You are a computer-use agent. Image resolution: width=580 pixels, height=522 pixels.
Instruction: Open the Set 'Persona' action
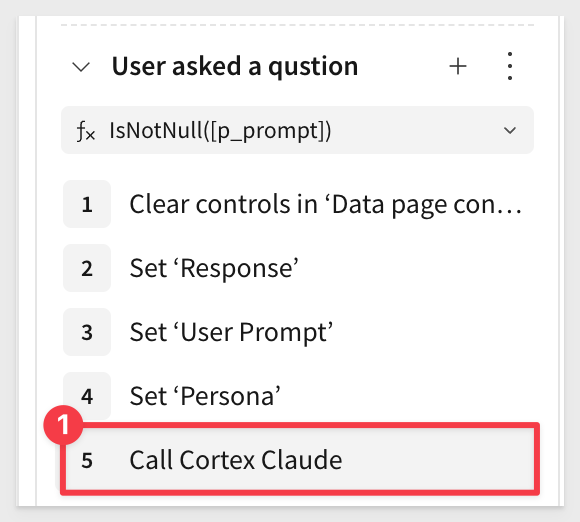click(205, 396)
